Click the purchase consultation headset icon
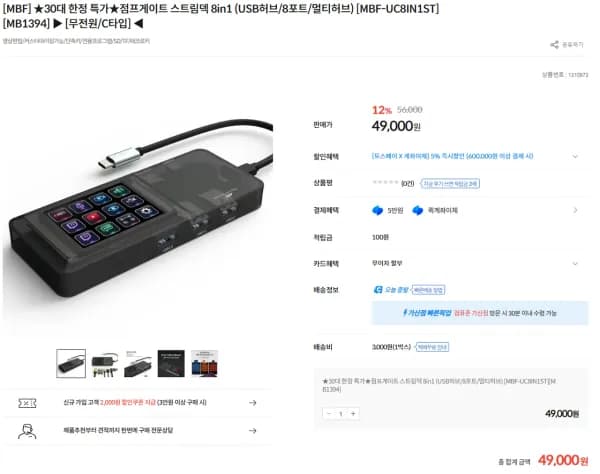 click(27, 431)
